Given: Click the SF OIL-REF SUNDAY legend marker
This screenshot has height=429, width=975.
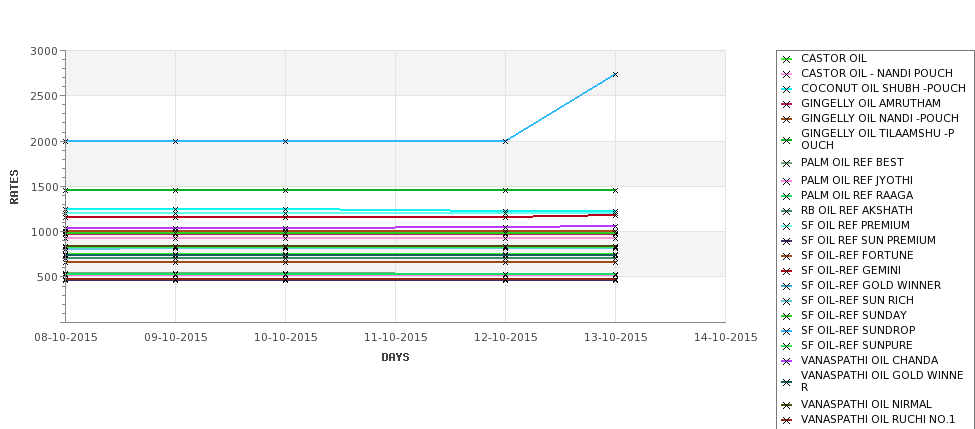Looking at the screenshot, I should [787, 316].
